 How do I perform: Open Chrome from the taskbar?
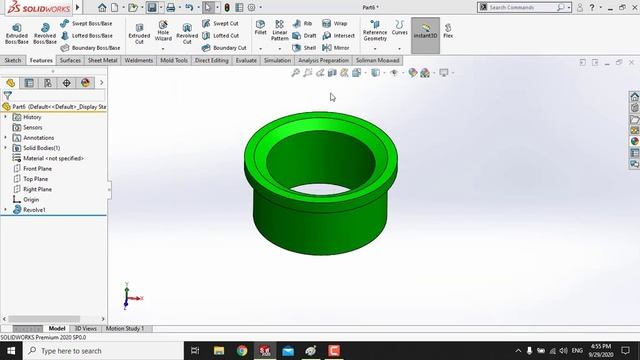[242, 351]
